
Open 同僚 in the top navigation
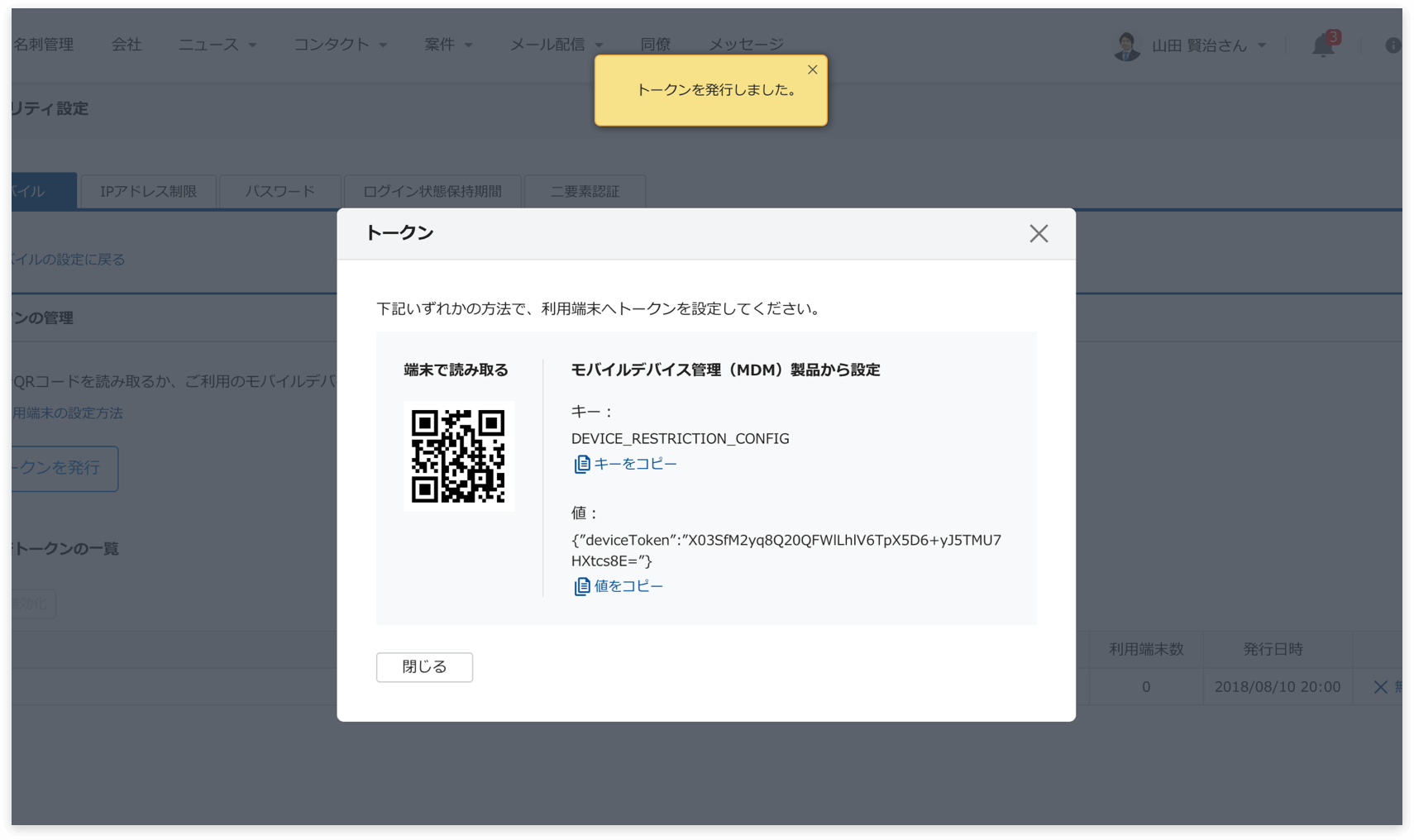point(656,45)
